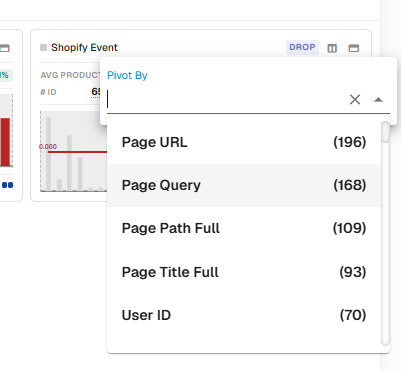This screenshot has width=401, height=371.
Task: Pick Page Path Full option
Action: [x=244, y=228]
